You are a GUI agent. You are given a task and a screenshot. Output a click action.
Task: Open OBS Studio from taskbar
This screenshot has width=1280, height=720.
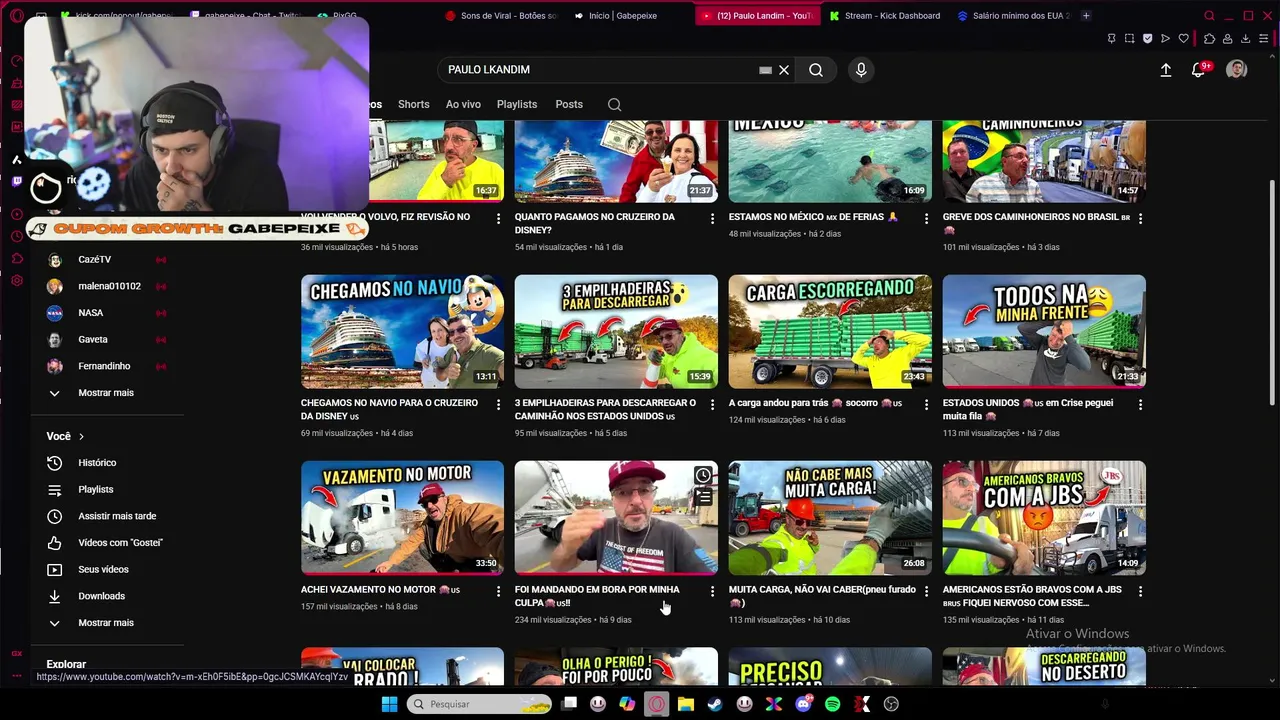click(x=891, y=704)
